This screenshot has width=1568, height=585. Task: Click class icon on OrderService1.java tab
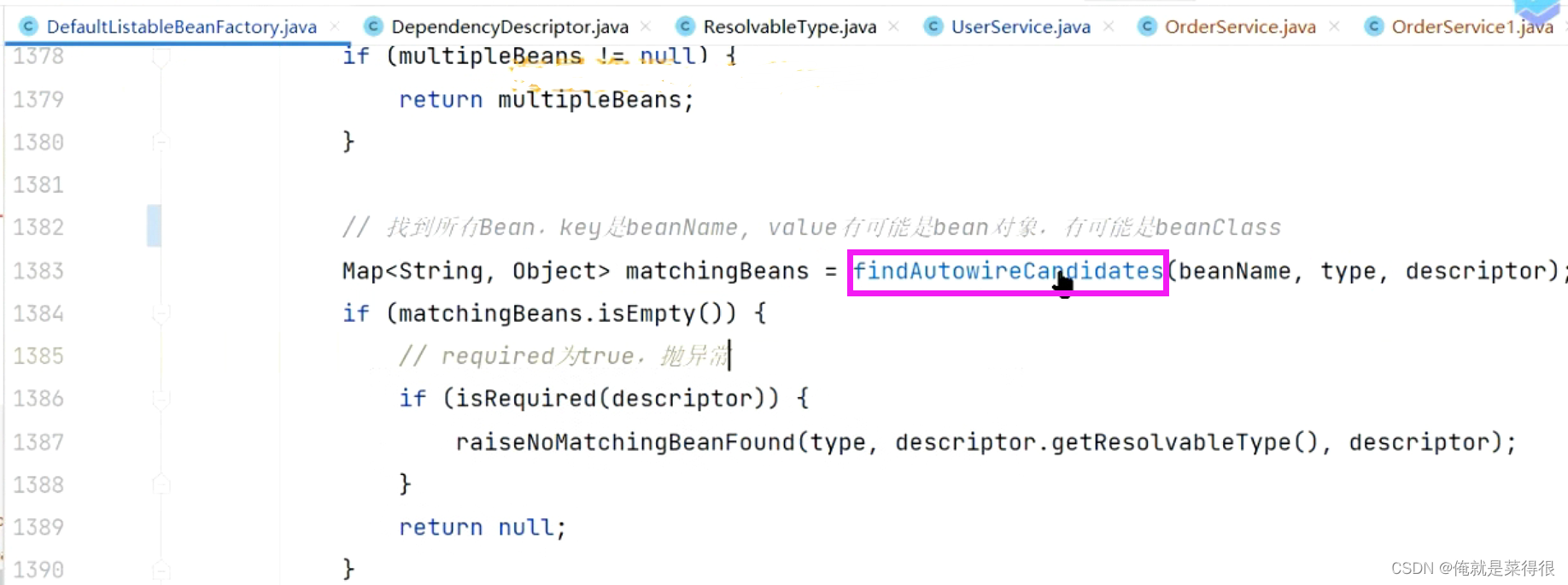(1373, 26)
